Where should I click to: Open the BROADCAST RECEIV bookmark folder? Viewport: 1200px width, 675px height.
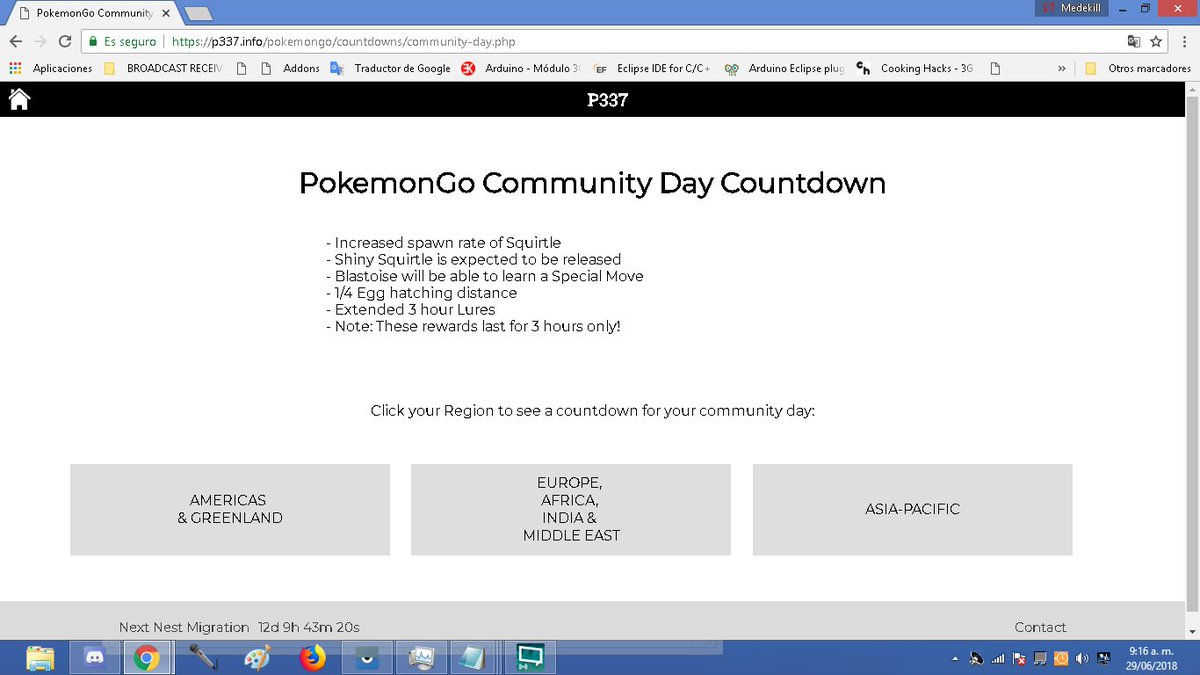[164, 68]
